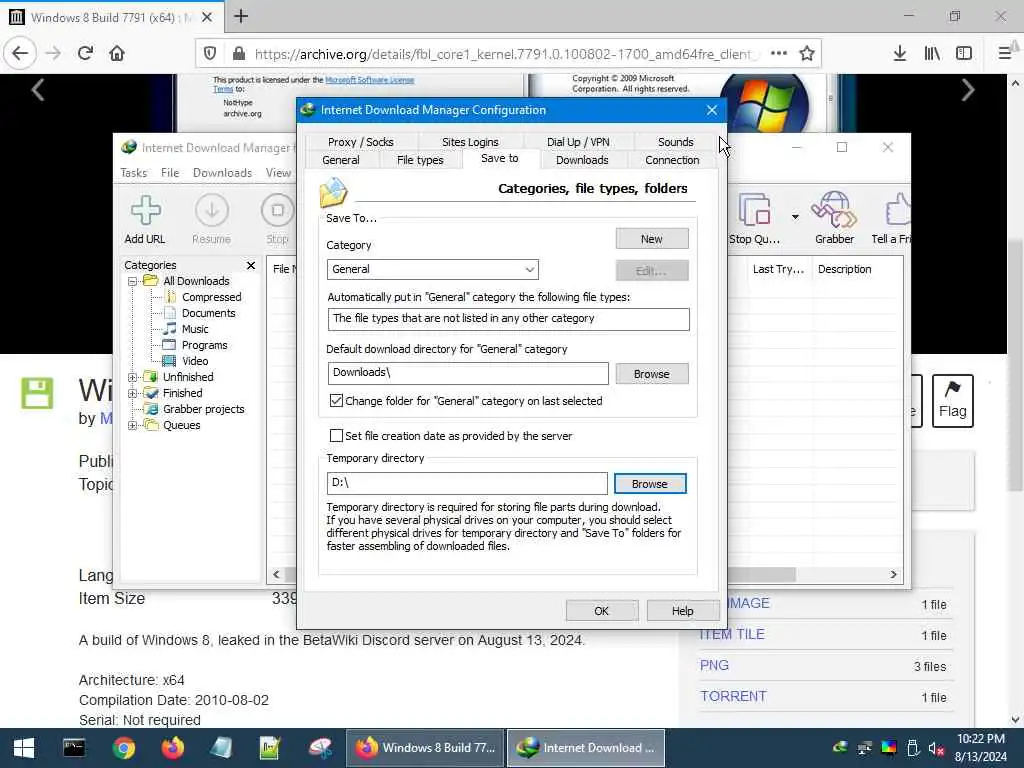Click the Stop toolbar icon
1024x768 pixels.
pos(278,219)
